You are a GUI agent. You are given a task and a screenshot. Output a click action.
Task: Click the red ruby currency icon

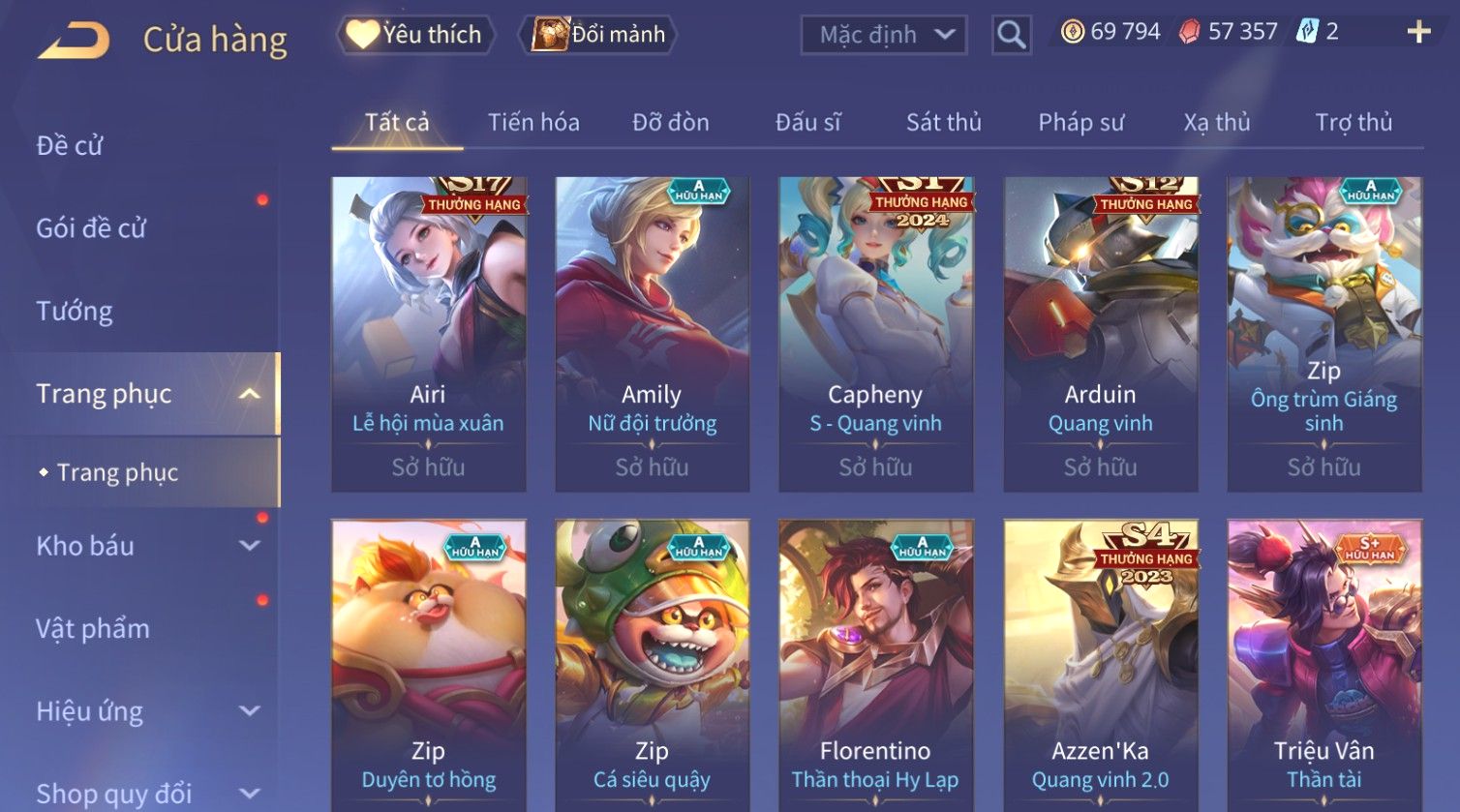[1189, 32]
